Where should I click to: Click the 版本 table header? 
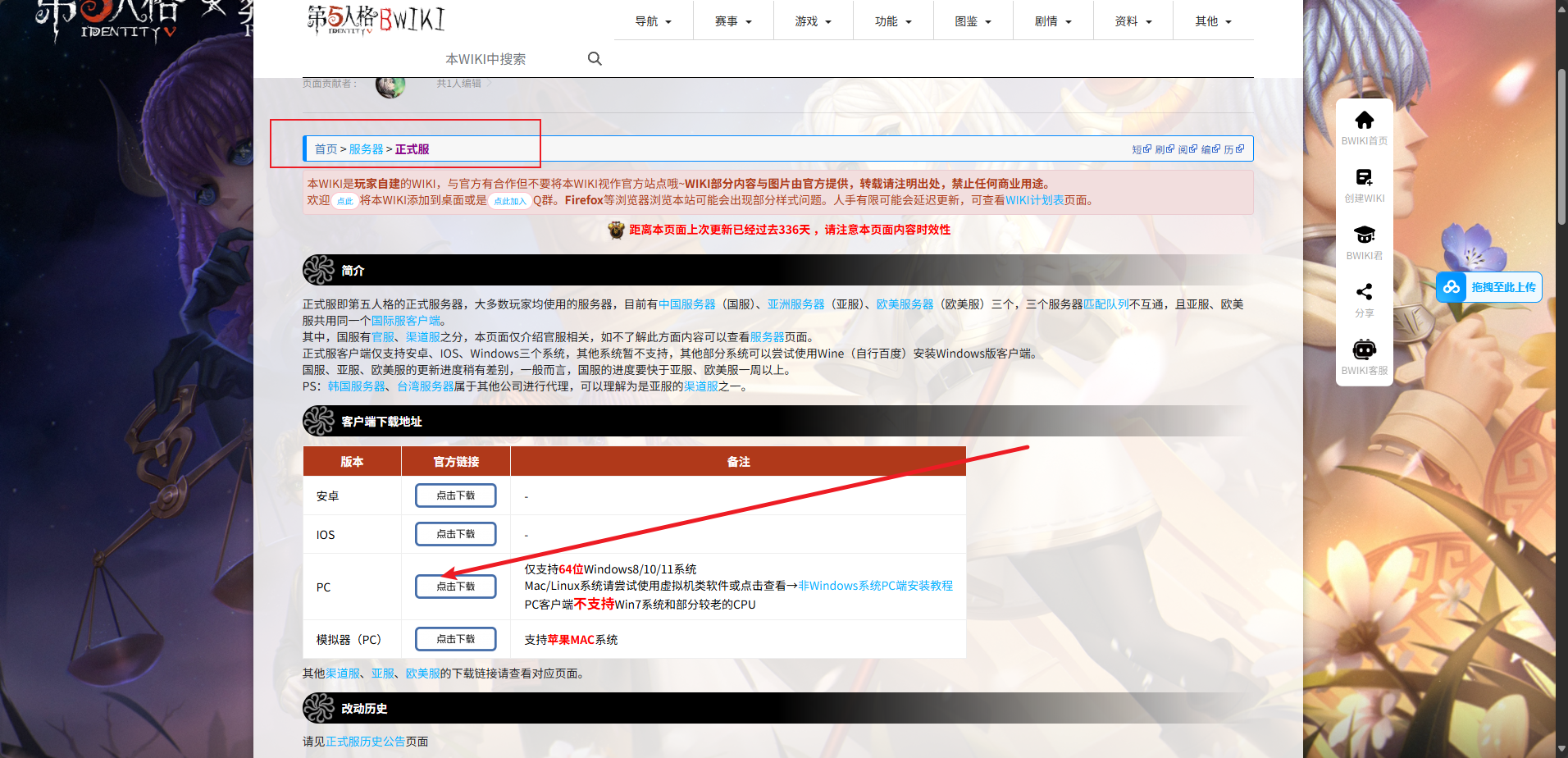[x=352, y=462]
